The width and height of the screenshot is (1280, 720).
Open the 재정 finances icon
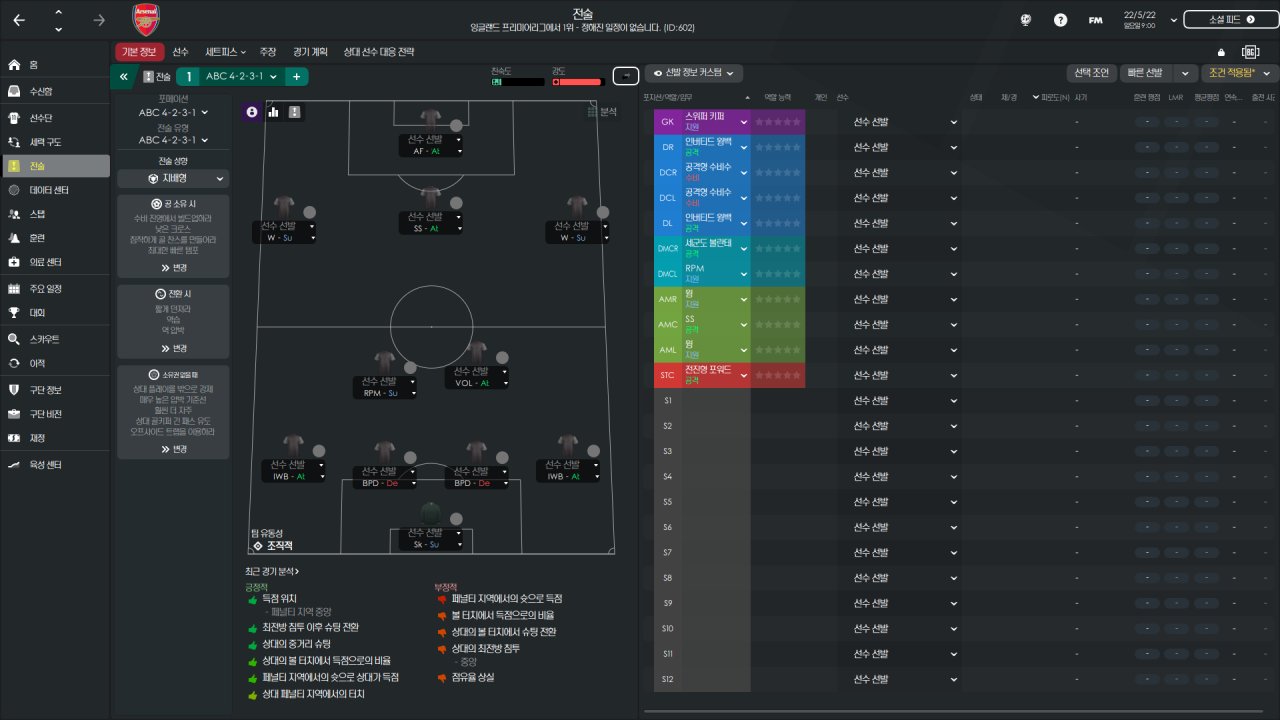14,438
